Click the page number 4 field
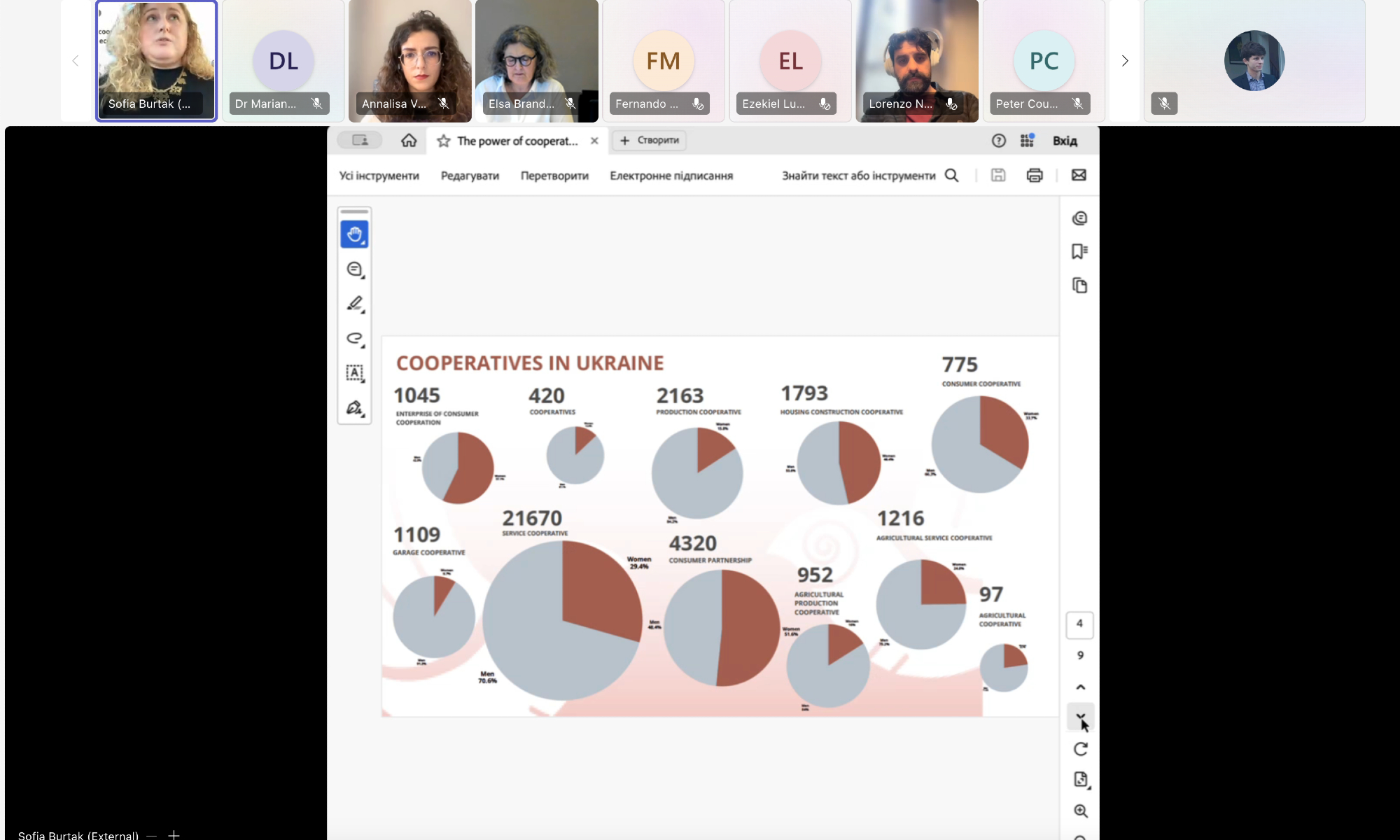This screenshot has width=1400, height=840. (1079, 624)
